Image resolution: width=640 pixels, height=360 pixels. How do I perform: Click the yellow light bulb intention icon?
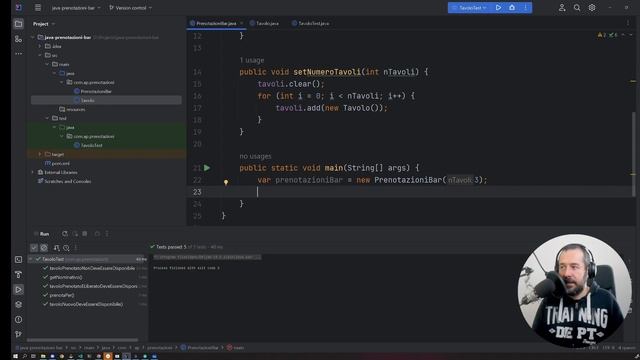tap(226, 182)
